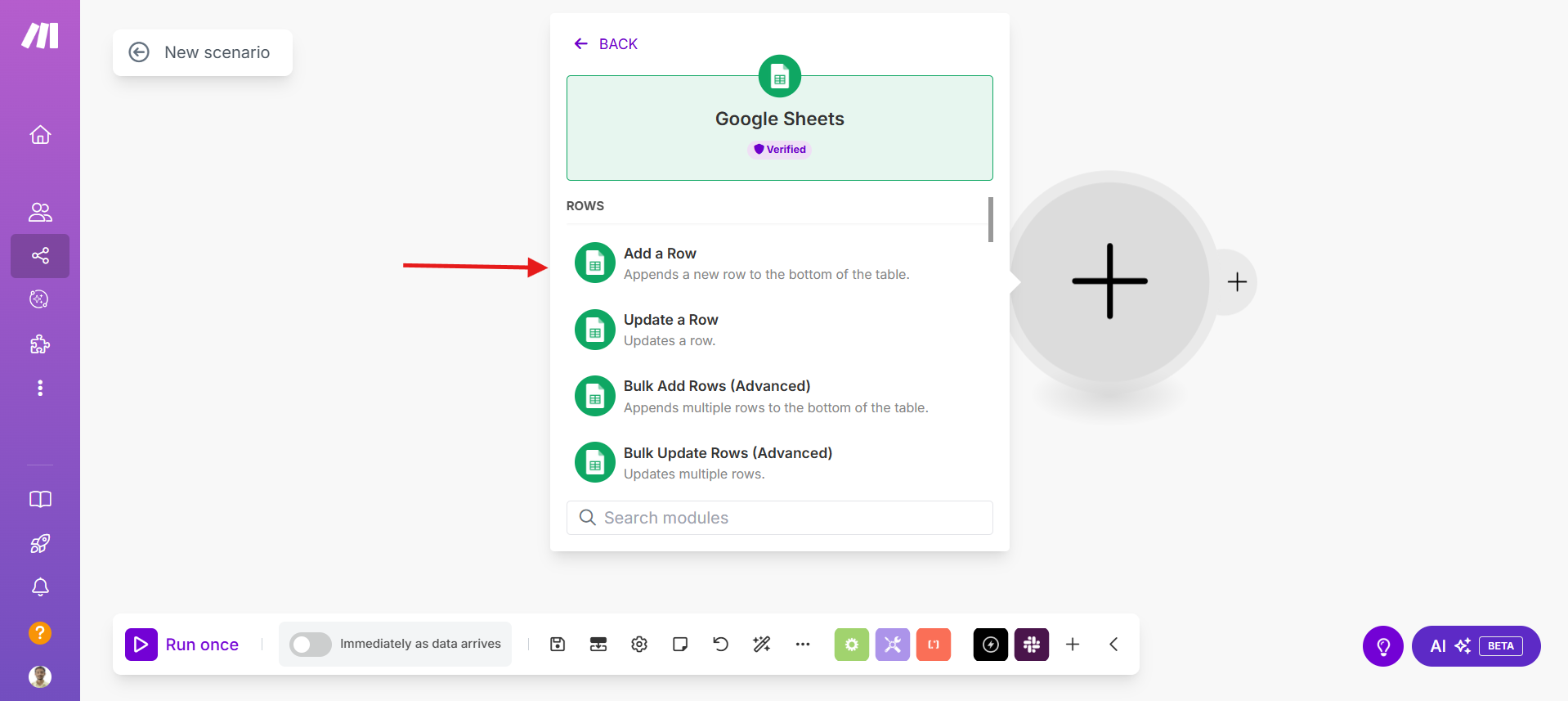Open the Slack favorite icon
Viewport: 1568px width, 701px height.
[x=1032, y=645]
